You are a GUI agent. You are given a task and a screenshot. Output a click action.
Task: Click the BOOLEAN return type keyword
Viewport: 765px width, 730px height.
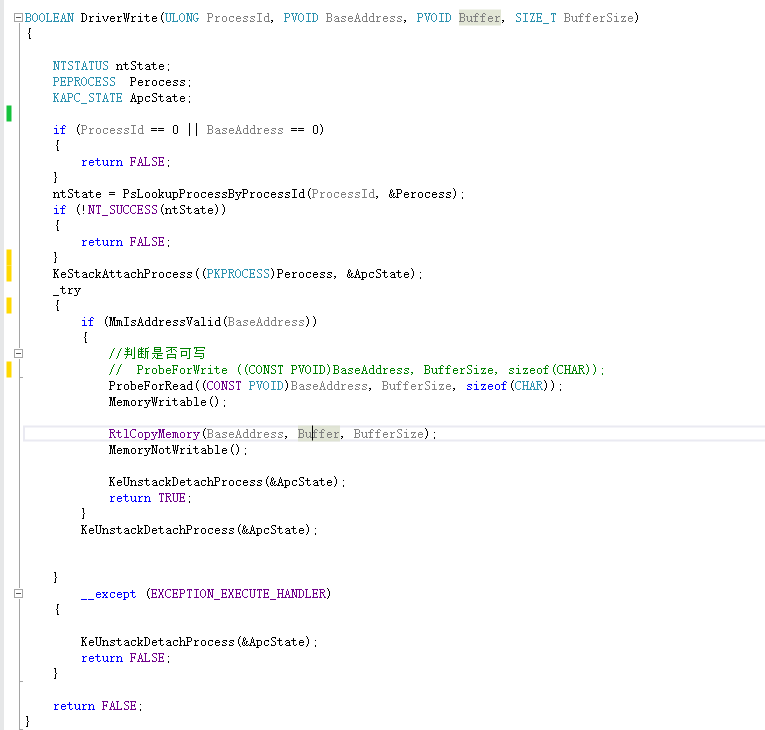(x=49, y=18)
